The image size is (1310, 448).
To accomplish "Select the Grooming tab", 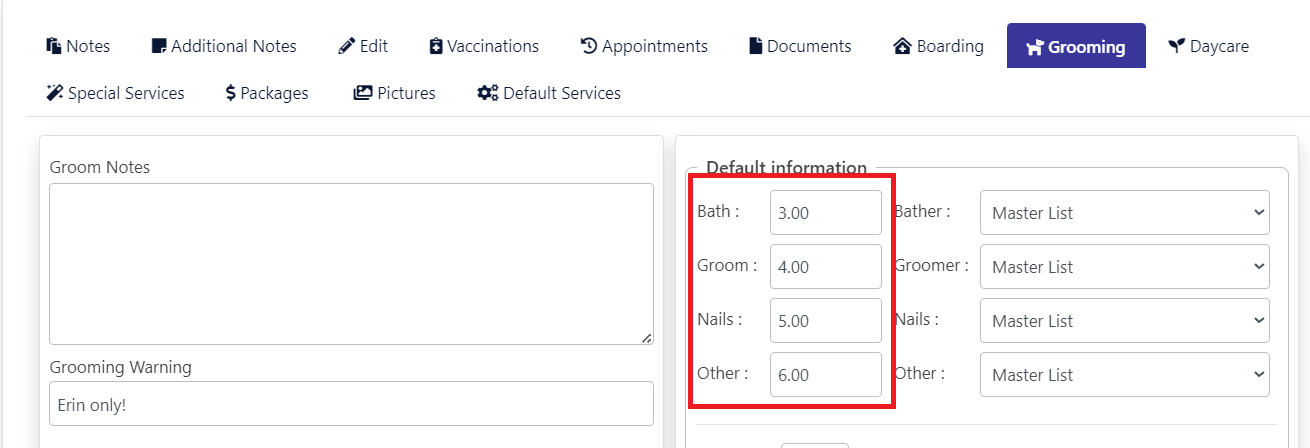I will (1076, 46).
